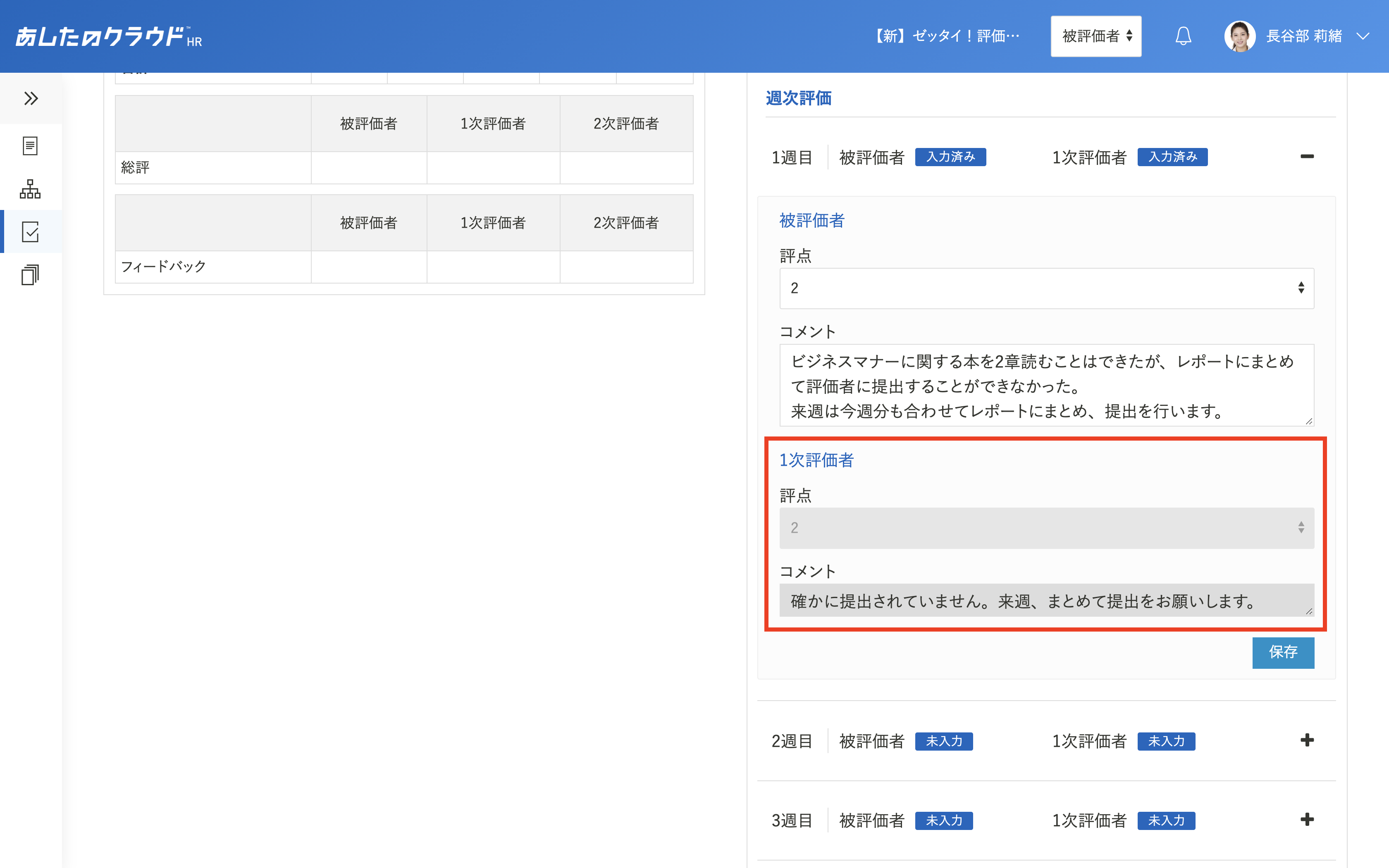The height and width of the screenshot is (868, 1389).
Task: Click 未入力 badge for 3週目 被評価者
Action: pos(944,820)
